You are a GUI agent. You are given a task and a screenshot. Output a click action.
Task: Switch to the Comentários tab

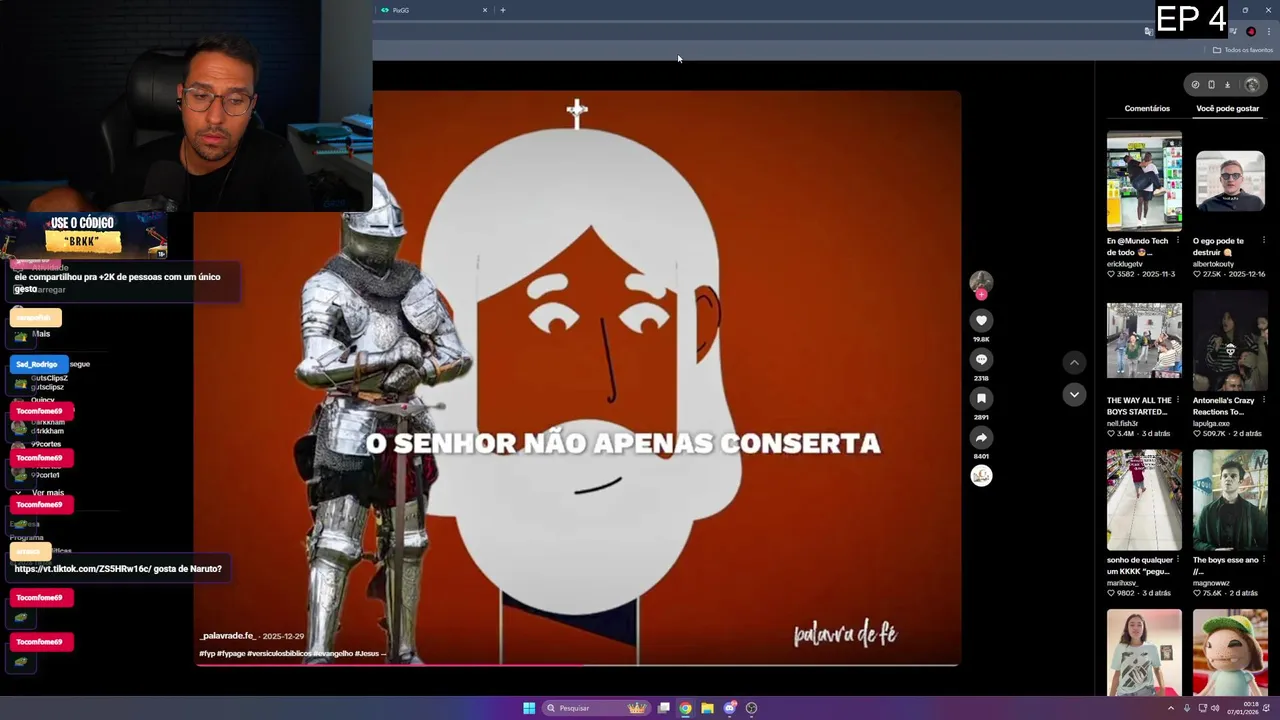point(1147,108)
